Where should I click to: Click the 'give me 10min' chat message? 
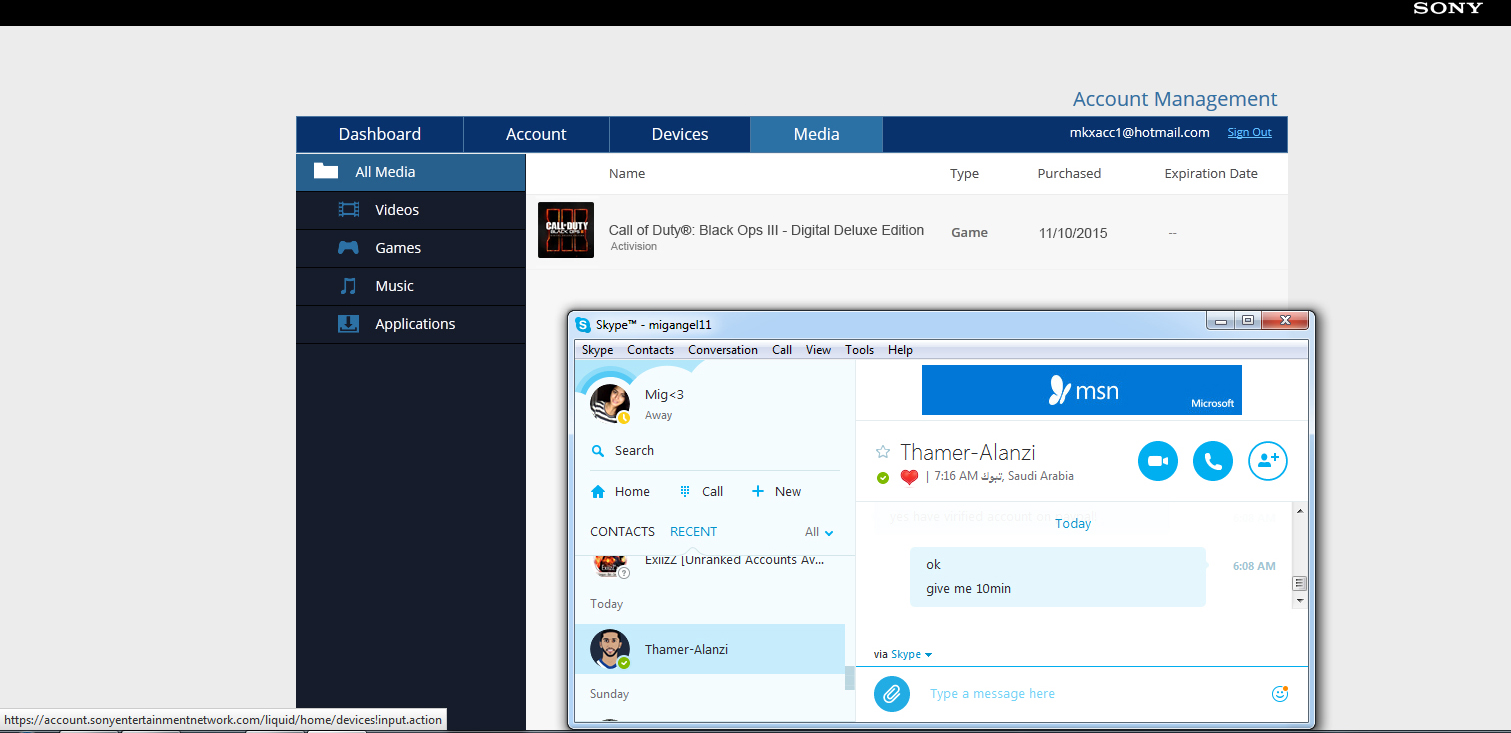(x=969, y=588)
